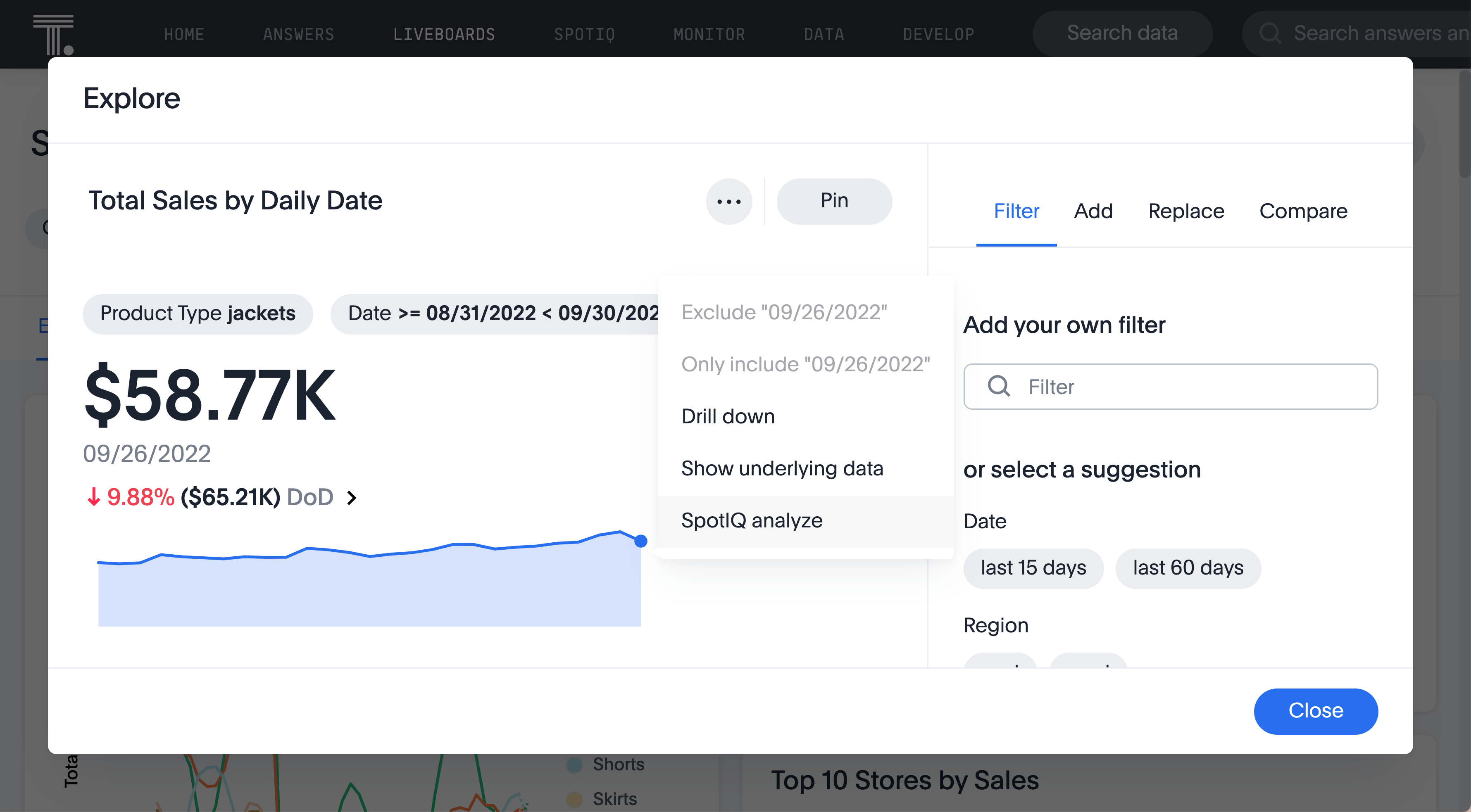Click the blue data point on chart
The width and height of the screenshot is (1471, 812).
(x=641, y=541)
